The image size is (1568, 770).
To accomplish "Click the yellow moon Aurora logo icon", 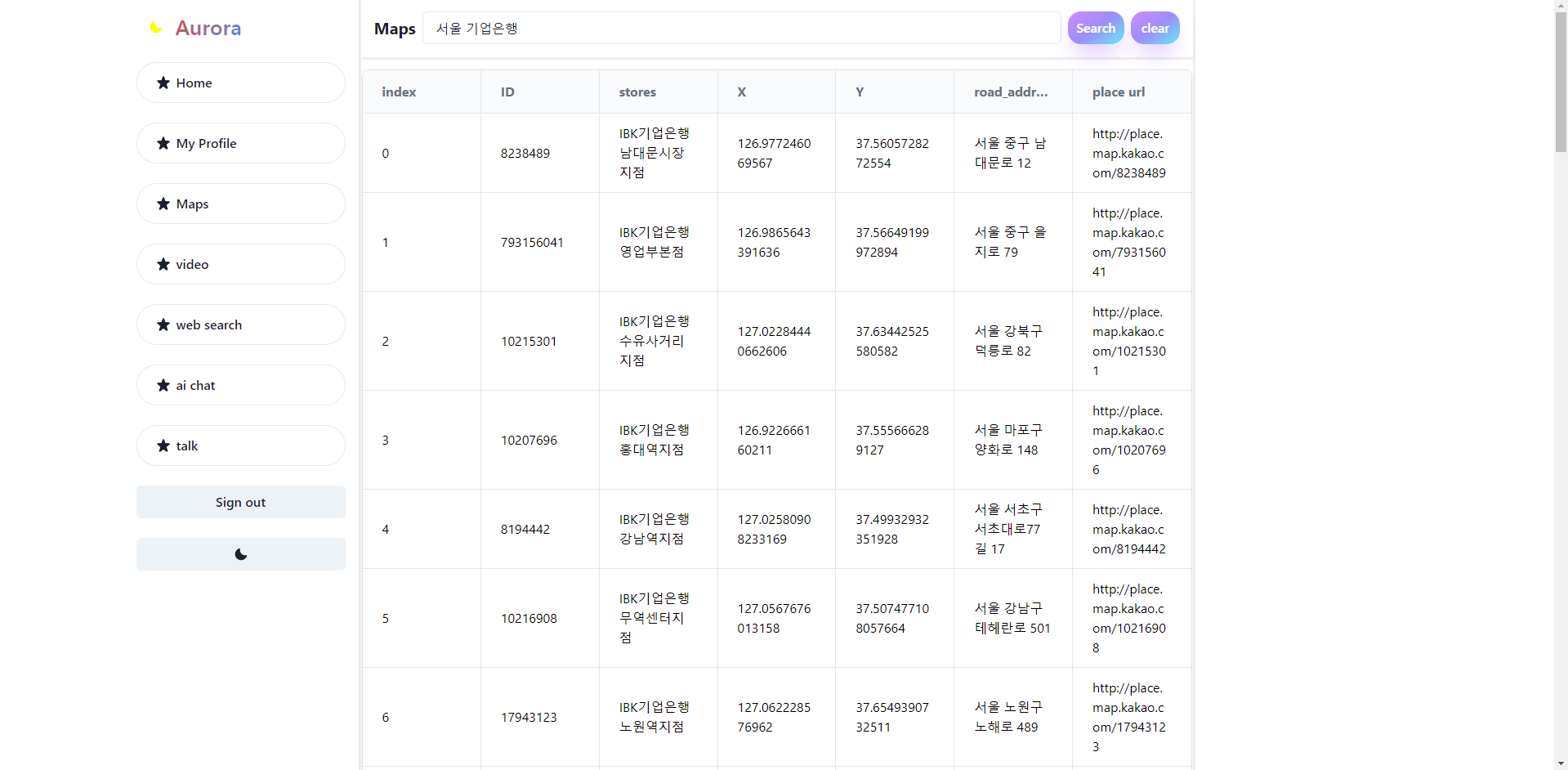I will (155, 28).
